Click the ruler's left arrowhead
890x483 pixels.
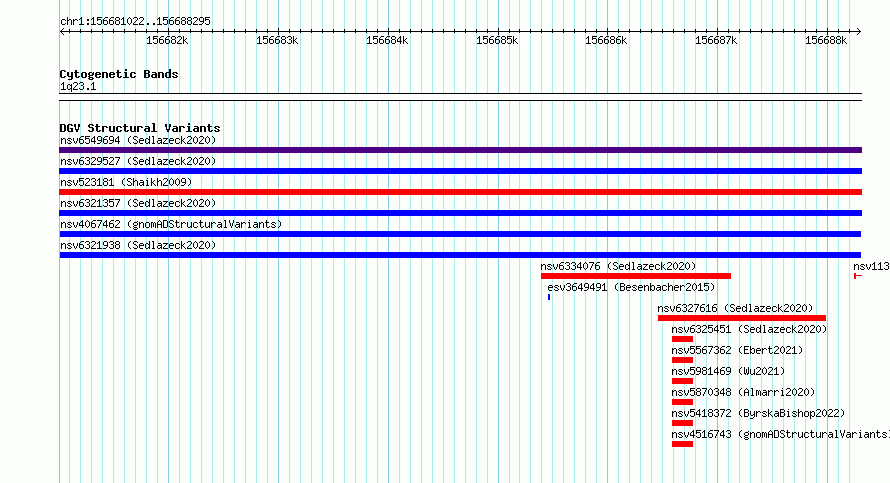pos(62,32)
